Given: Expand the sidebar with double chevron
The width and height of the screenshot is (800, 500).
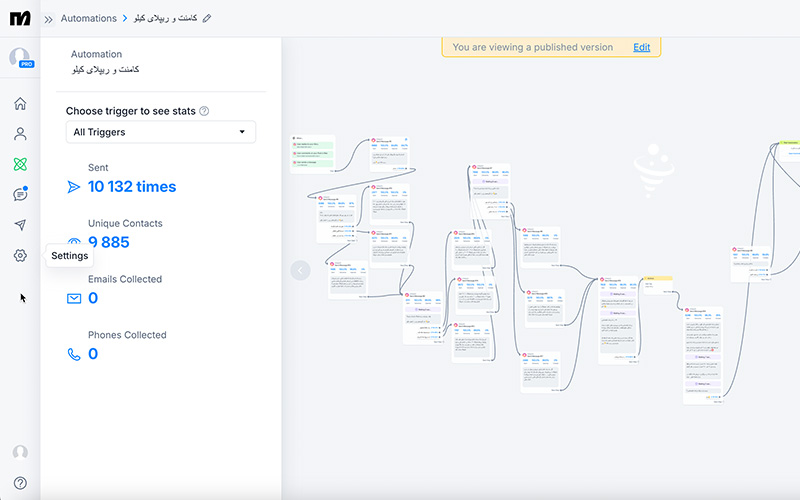Looking at the screenshot, I should (48, 18).
